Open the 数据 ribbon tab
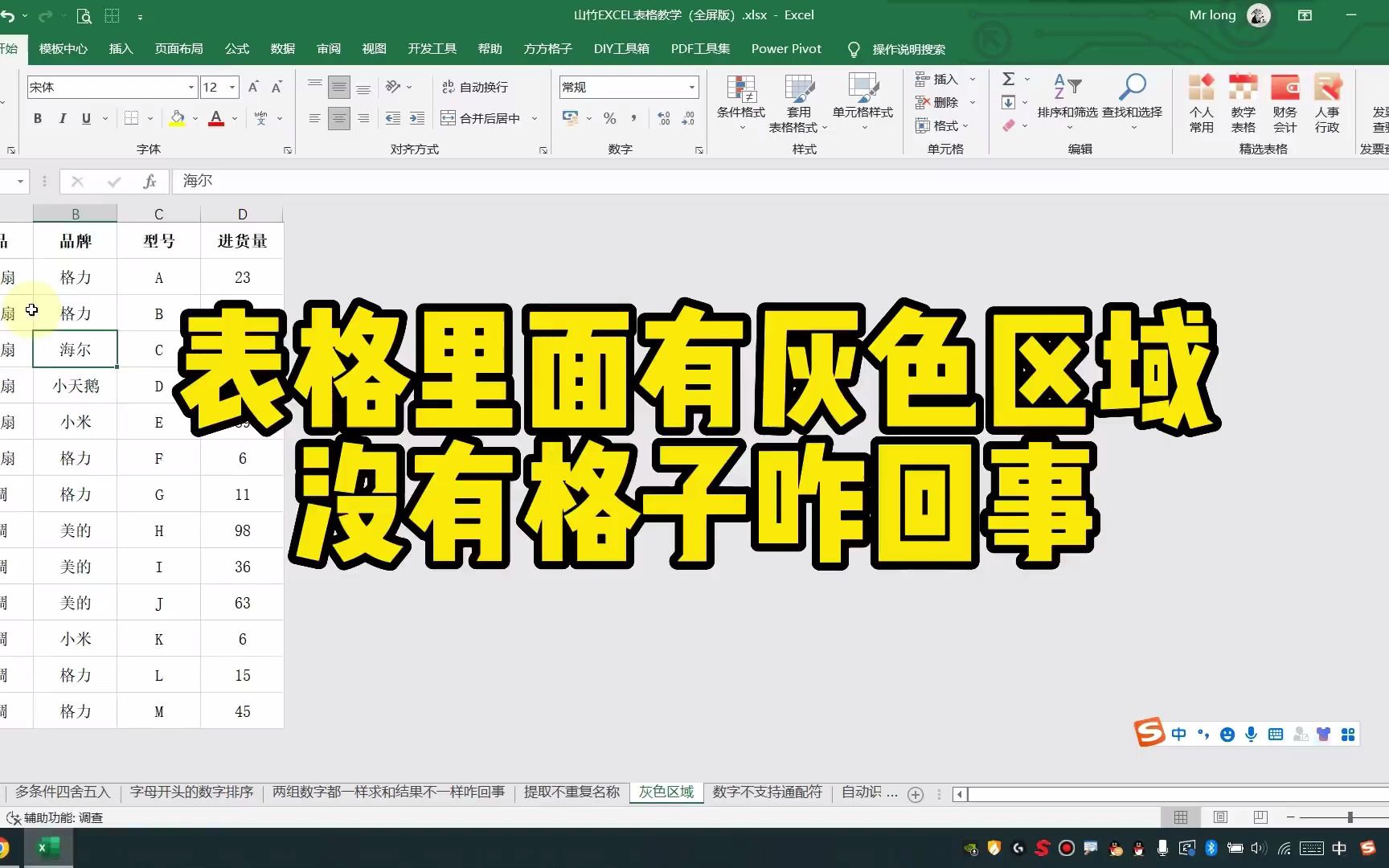Image resolution: width=1389 pixels, height=868 pixels. [282, 49]
